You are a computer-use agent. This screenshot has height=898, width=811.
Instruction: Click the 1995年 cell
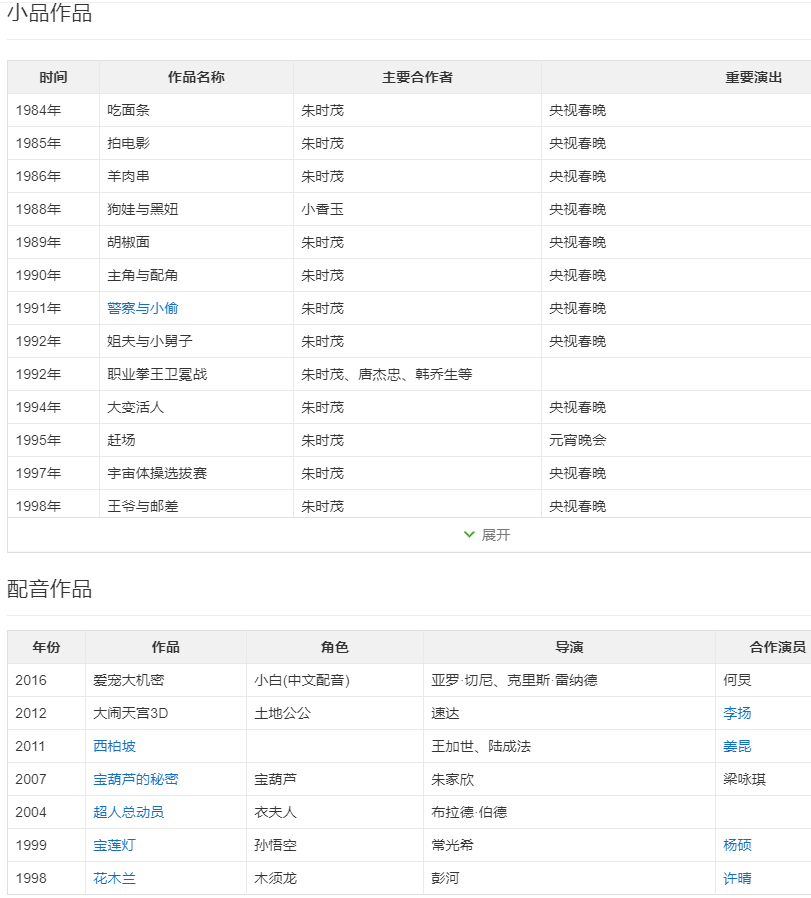click(x=54, y=440)
